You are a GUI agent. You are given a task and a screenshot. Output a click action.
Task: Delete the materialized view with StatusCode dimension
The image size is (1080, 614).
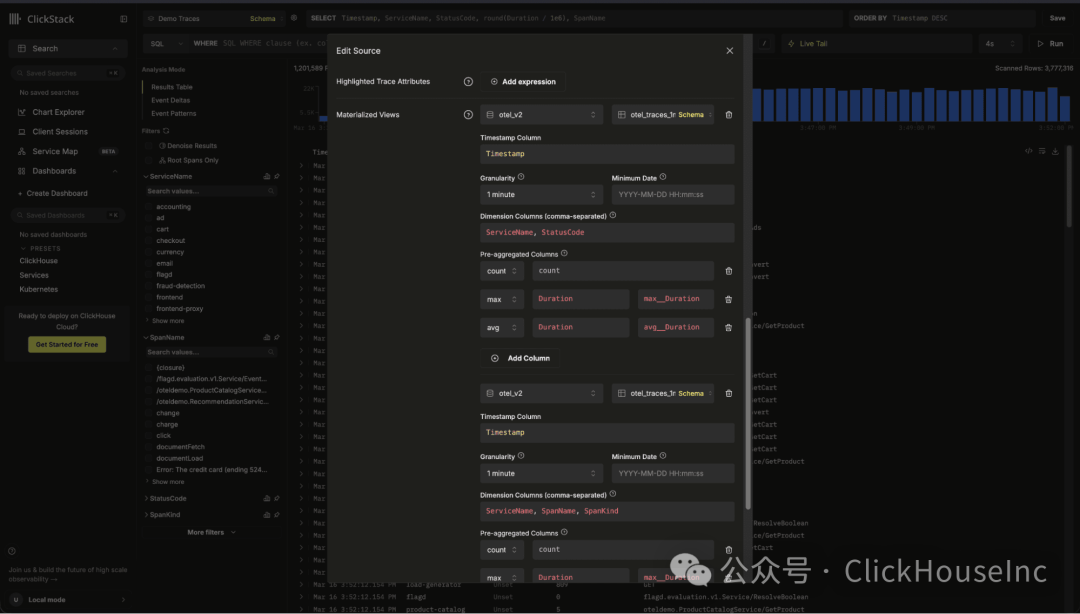tap(729, 115)
